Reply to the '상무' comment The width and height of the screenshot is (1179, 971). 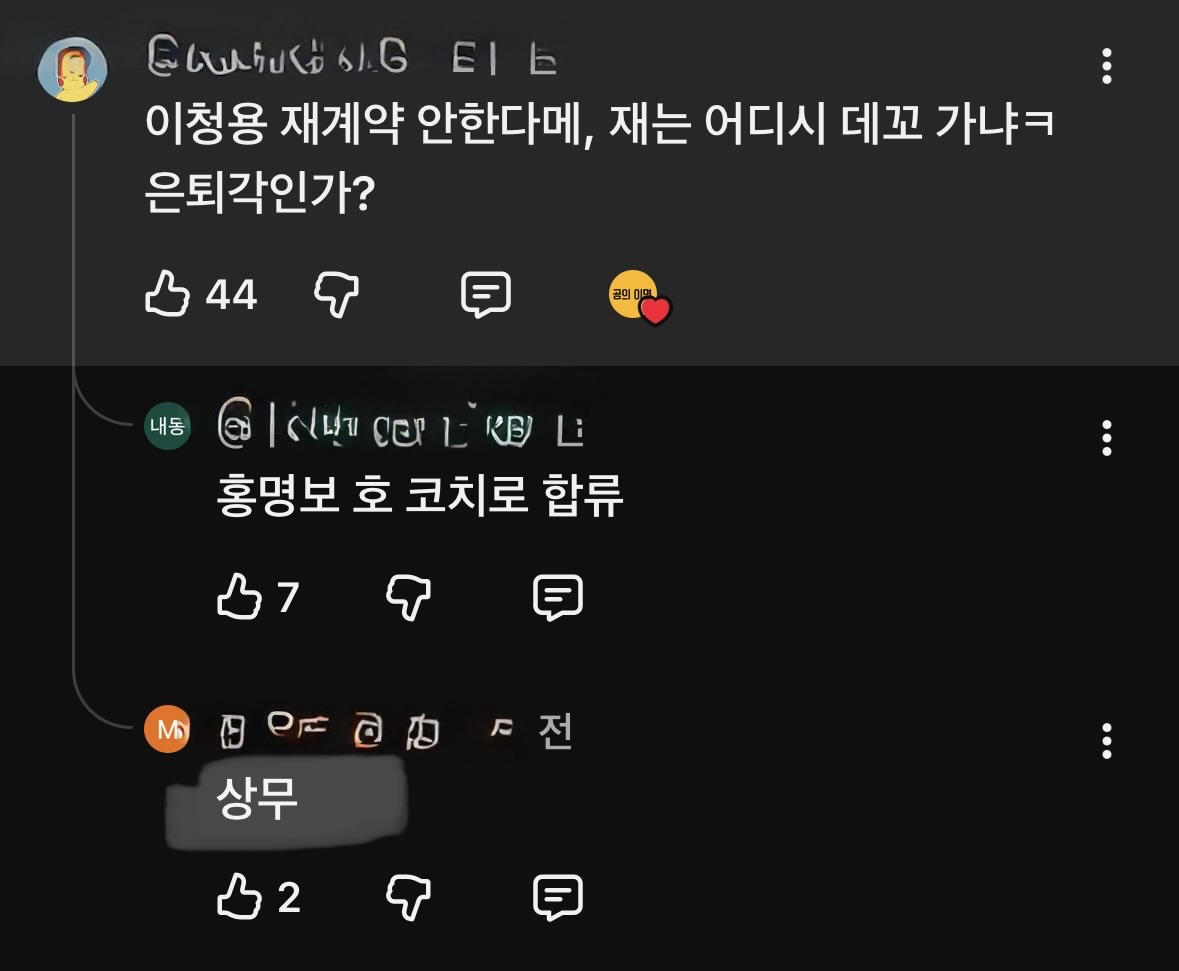point(558,897)
